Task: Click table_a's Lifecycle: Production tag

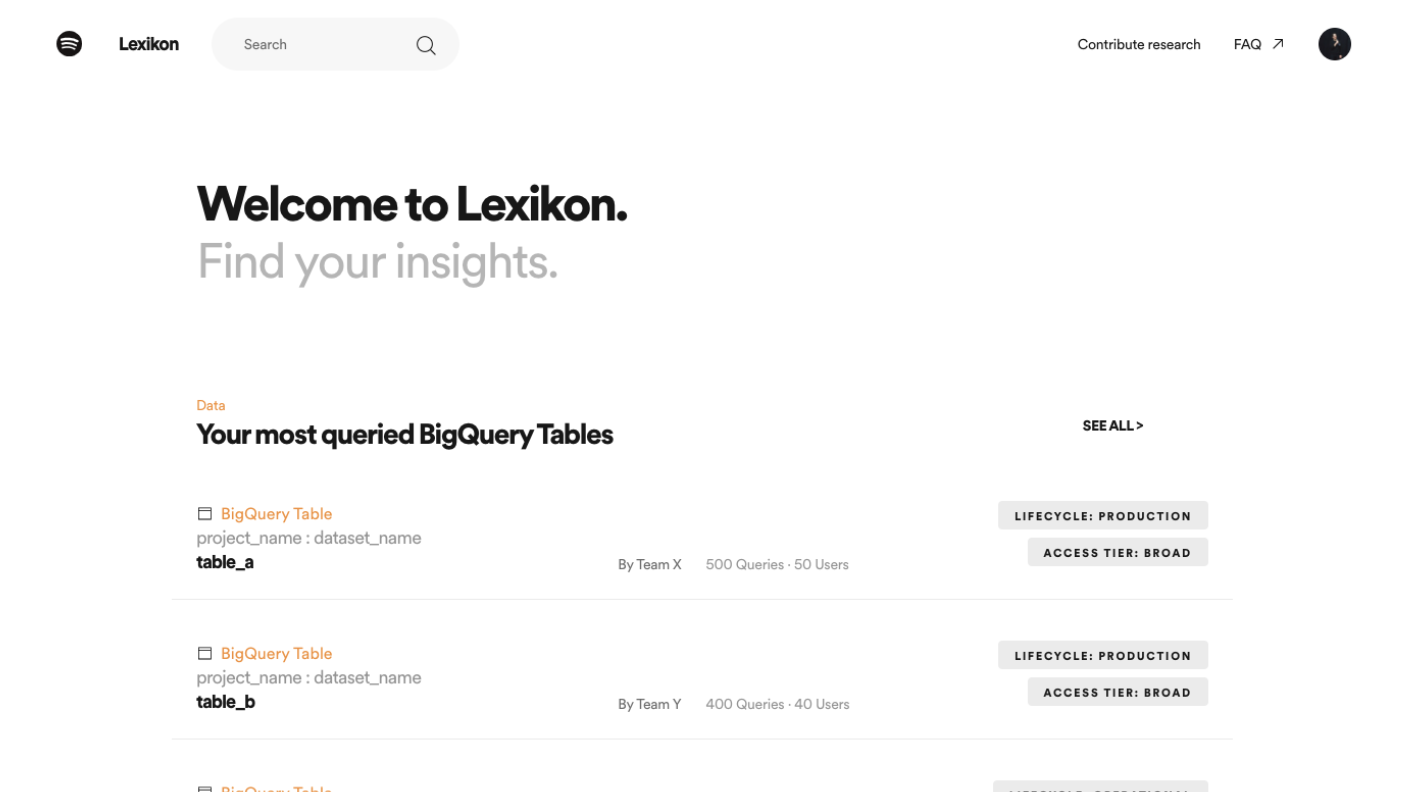Action: click(x=1102, y=516)
